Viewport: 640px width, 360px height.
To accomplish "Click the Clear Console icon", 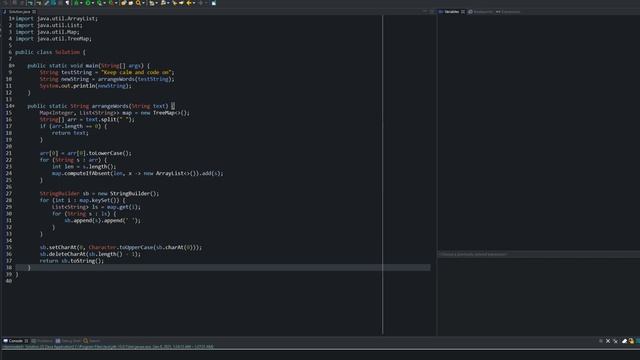I will coord(624,341).
